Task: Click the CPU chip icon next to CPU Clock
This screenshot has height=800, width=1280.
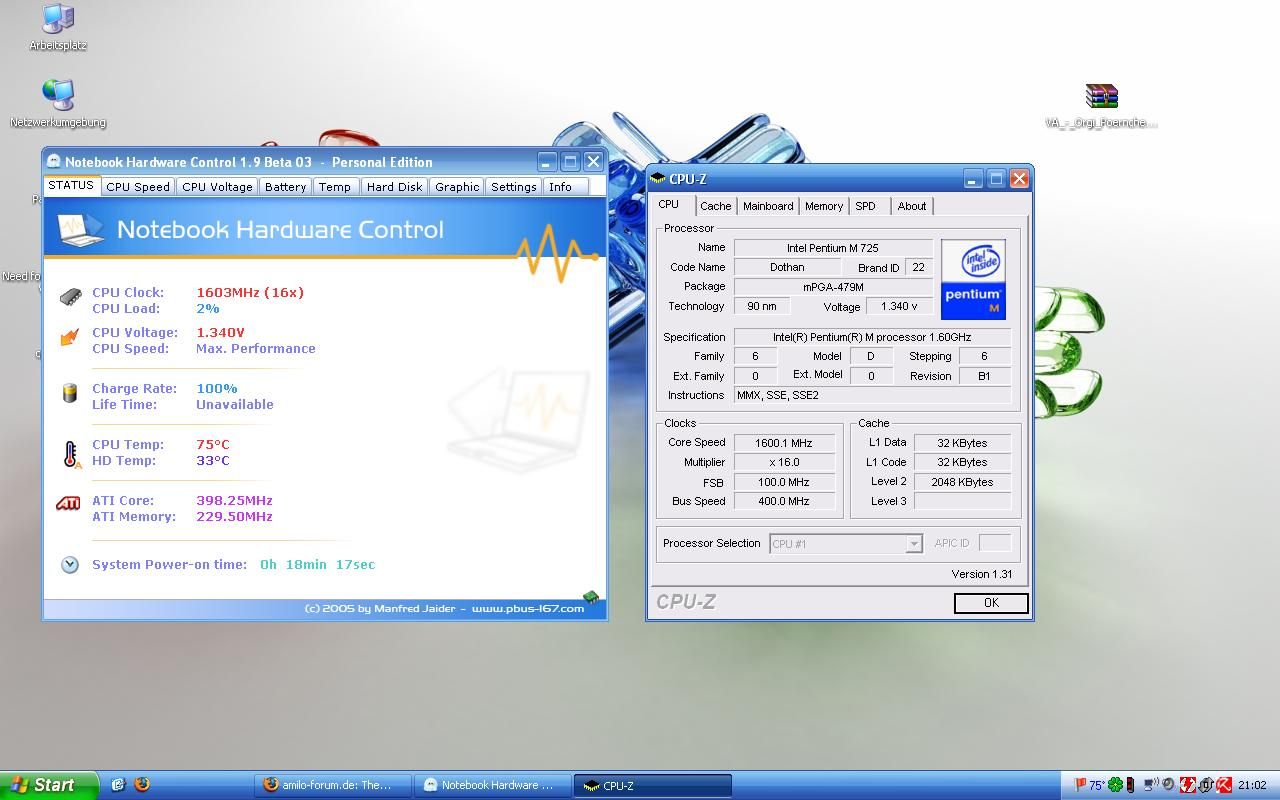Action: 70,297
